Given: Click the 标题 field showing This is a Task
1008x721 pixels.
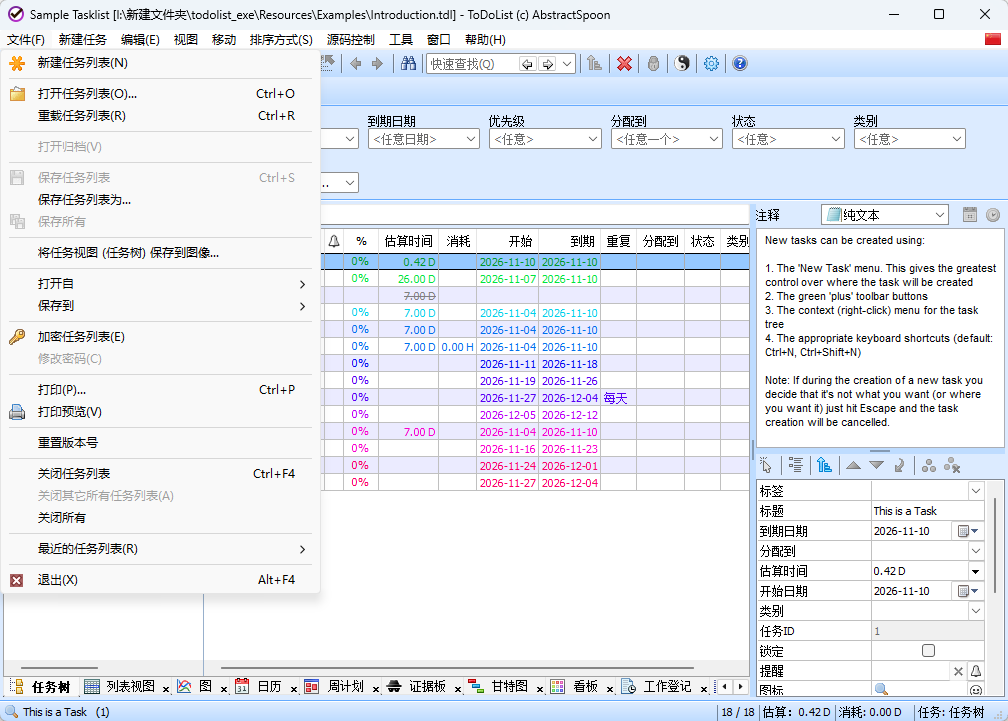Looking at the screenshot, I should click(927, 511).
